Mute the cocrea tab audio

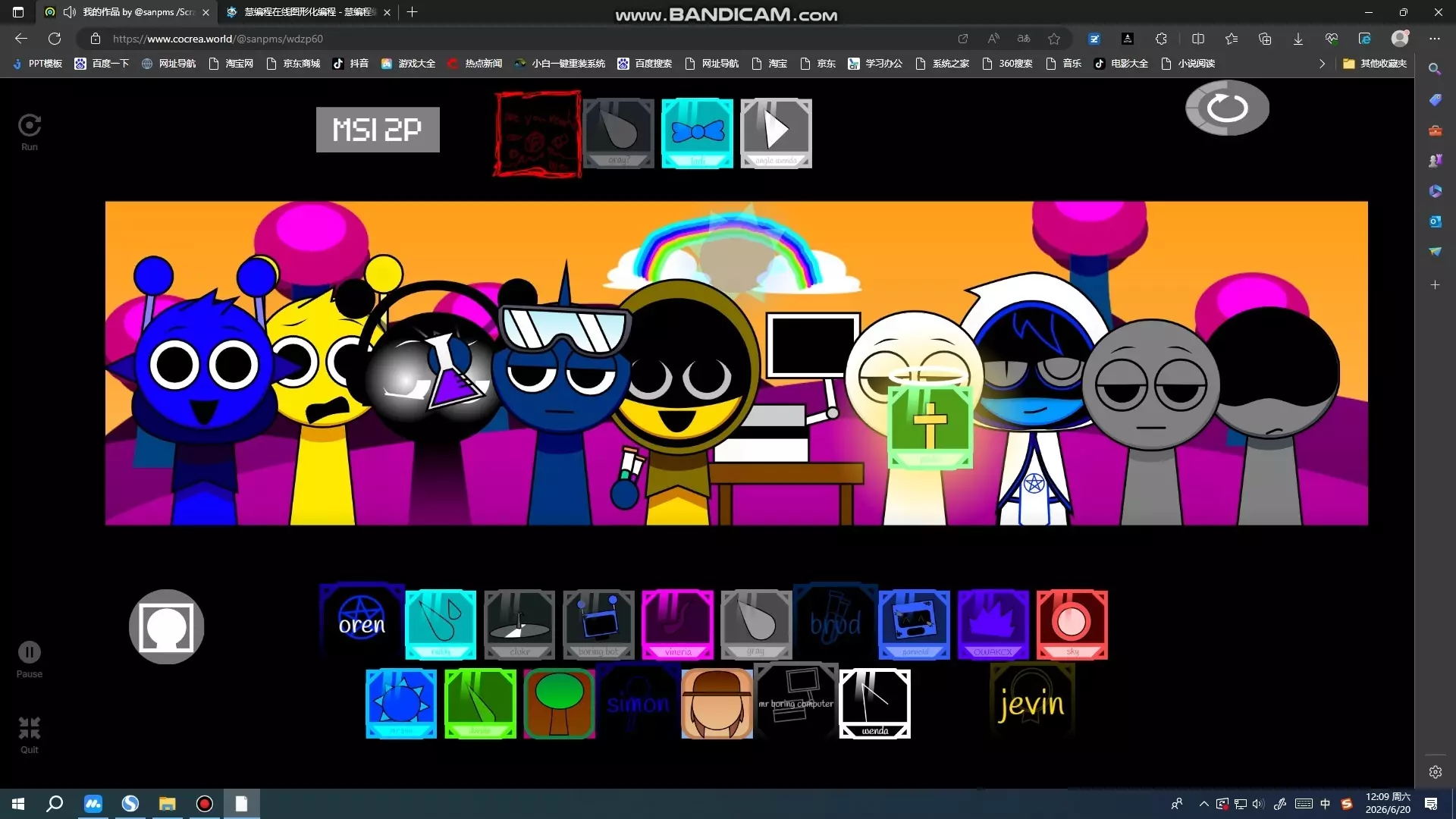70,12
